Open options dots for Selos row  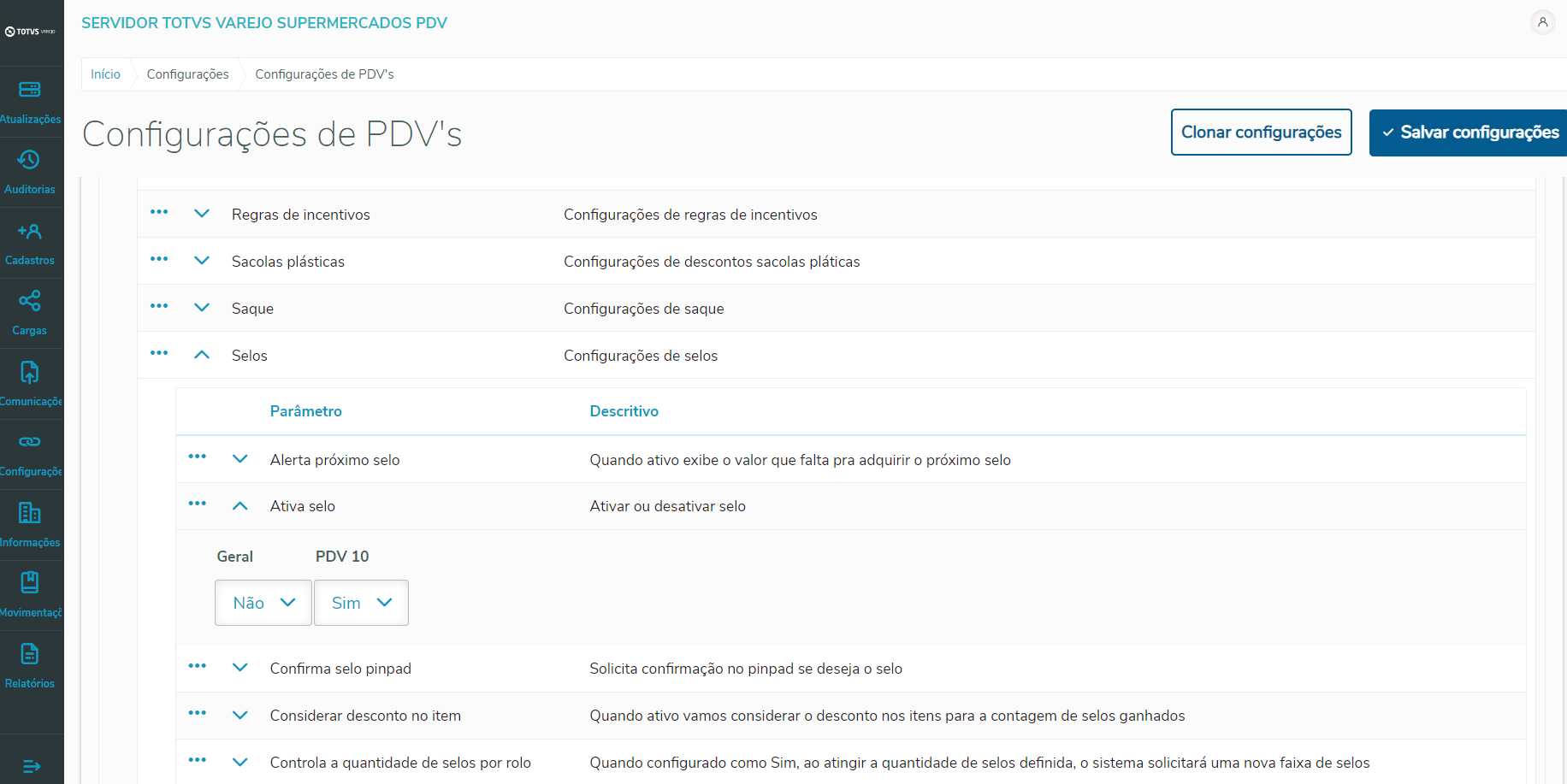[159, 353]
